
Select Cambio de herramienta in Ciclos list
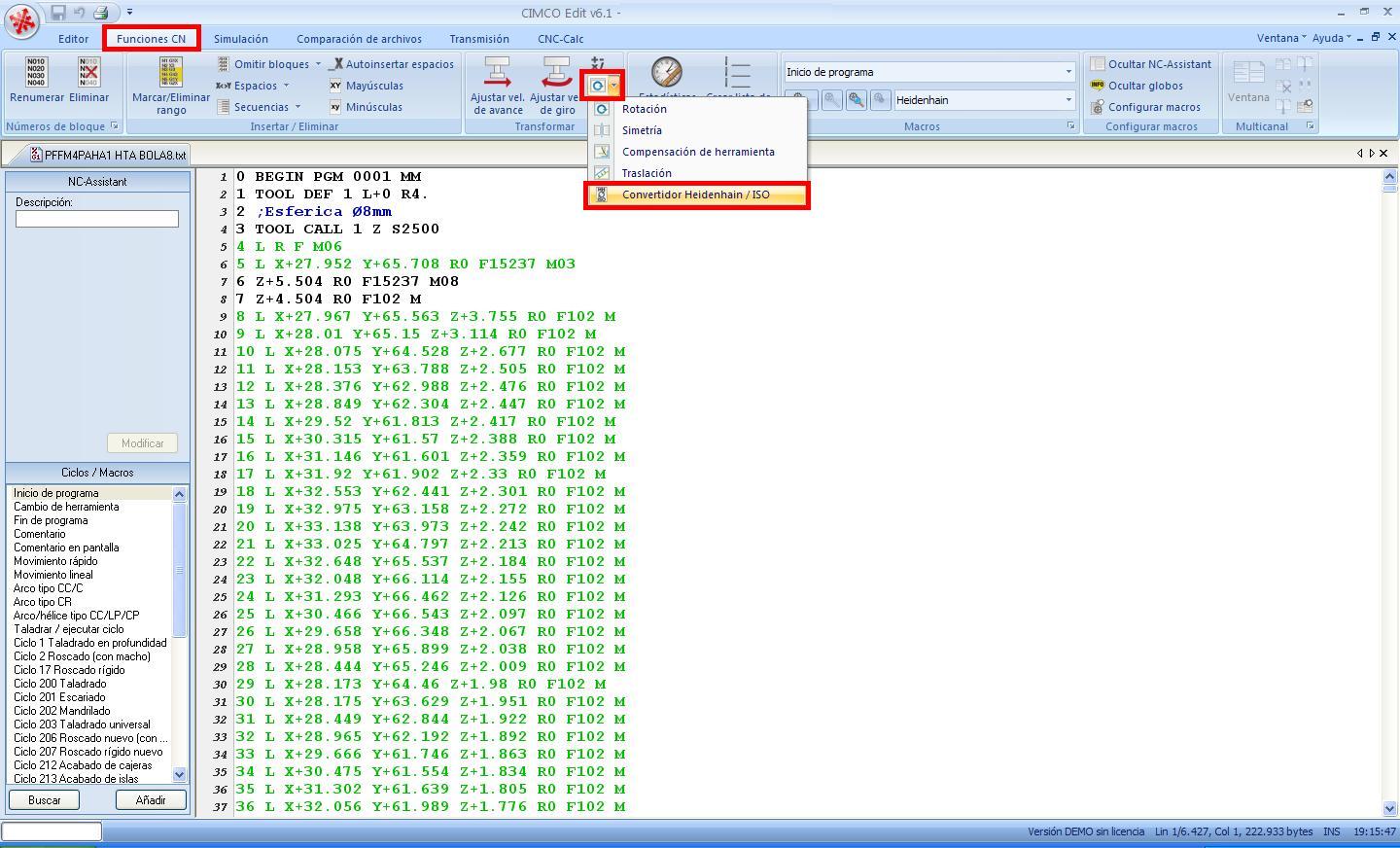pyautogui.click(x=66, y=507)
